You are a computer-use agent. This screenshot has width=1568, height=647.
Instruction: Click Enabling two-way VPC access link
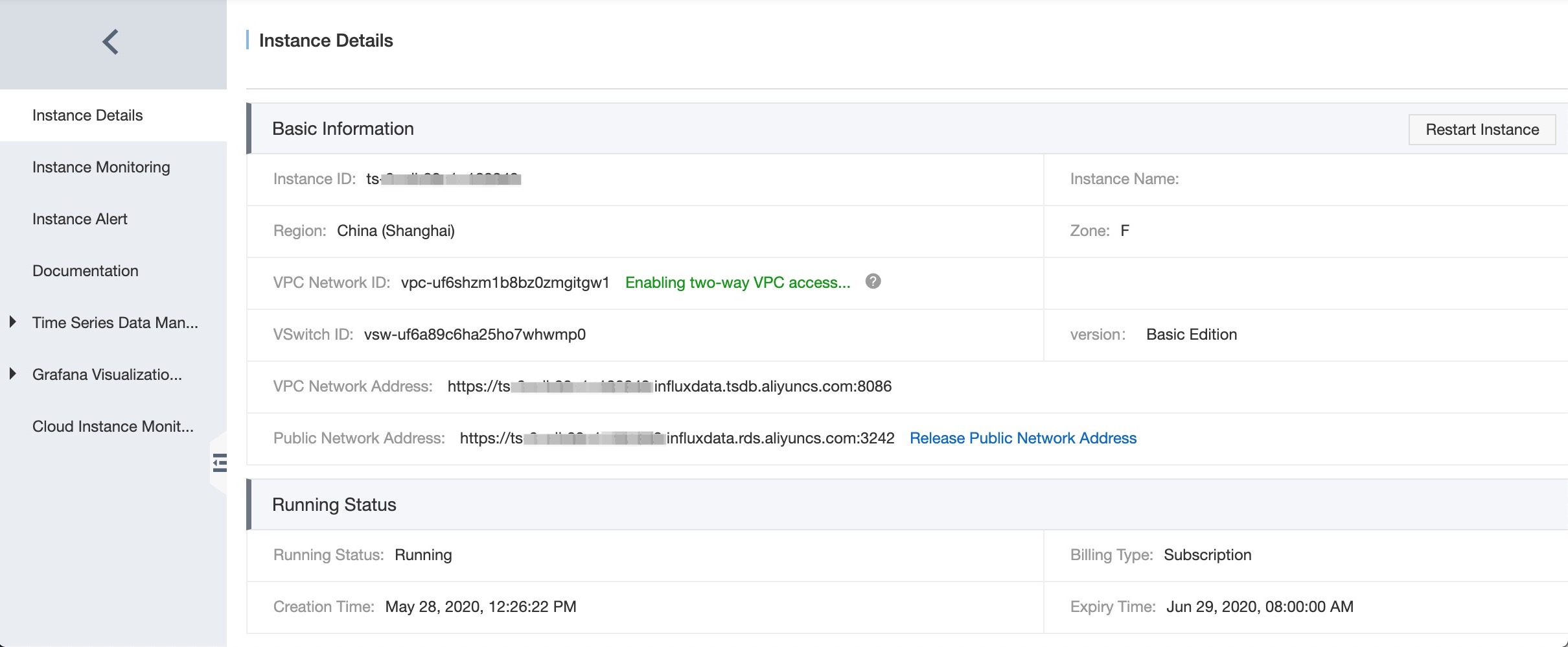pos(737,283)
